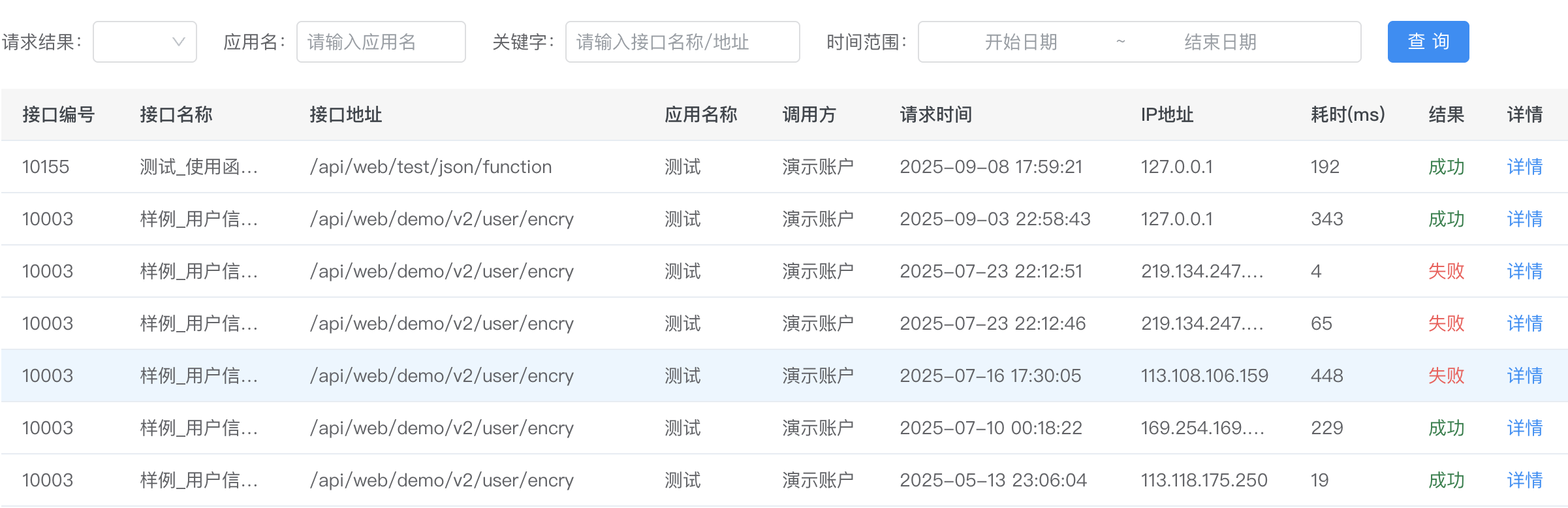Click the 接口编号 column header
Screen dimensions: 1568x508
pos(59,114)
